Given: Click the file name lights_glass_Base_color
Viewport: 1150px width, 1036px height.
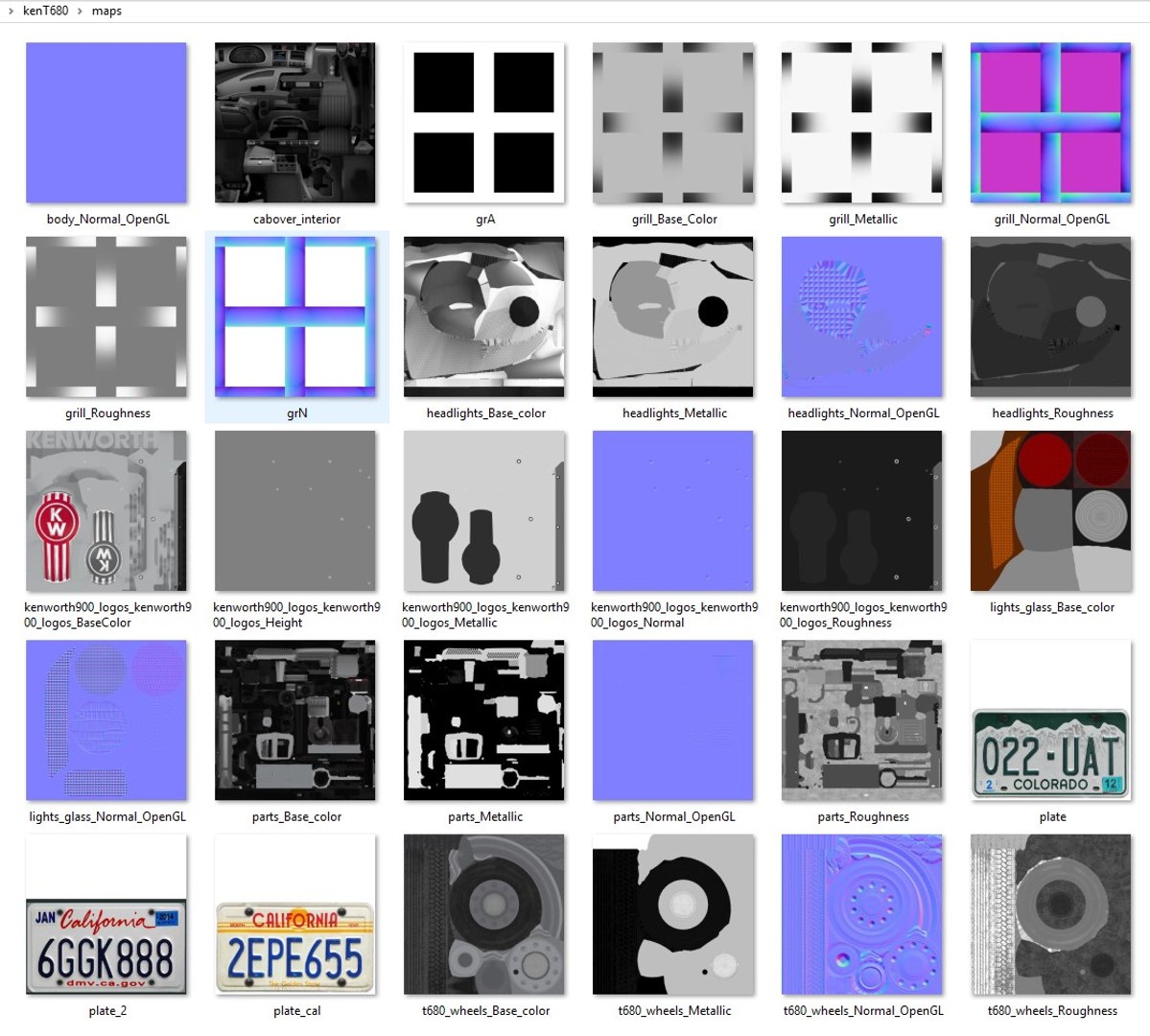Looking at the screenshot, I should pyautogui.click(x=1052, y=607).
